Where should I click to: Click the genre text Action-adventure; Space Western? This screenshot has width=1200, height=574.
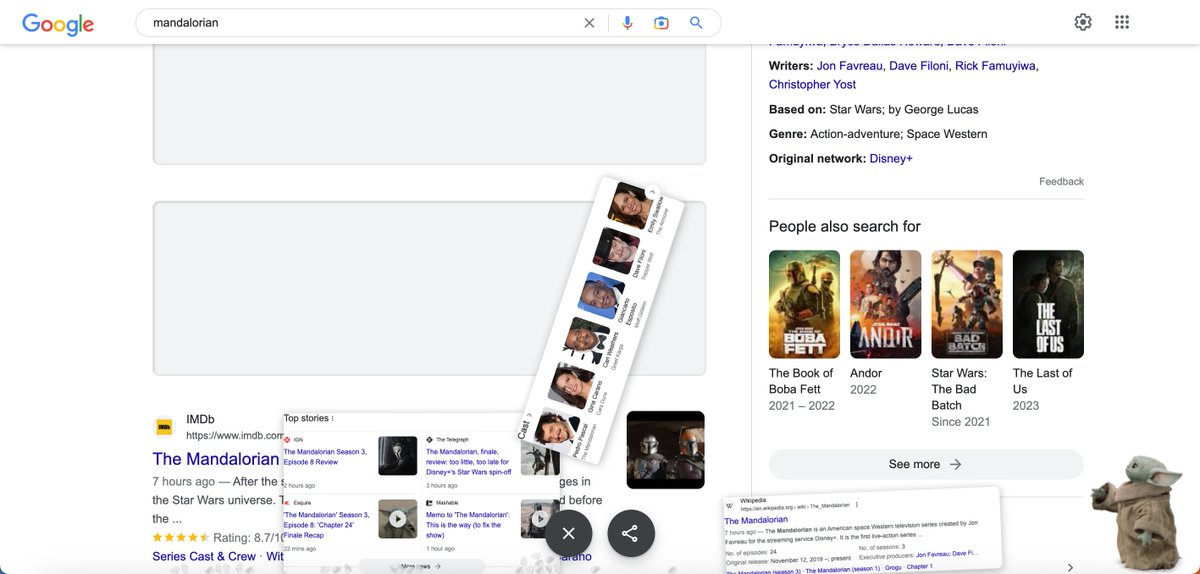coord(899,134)
